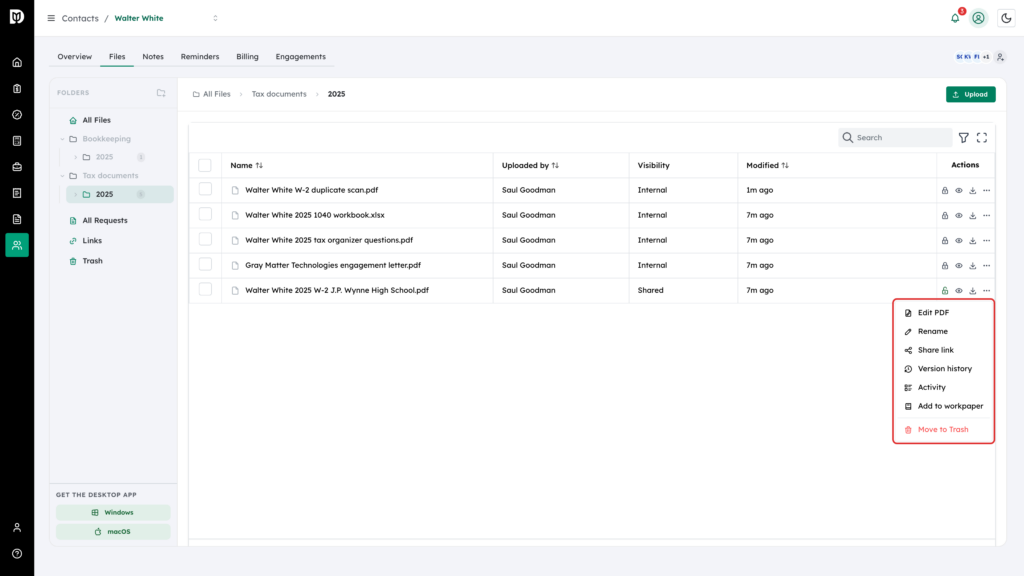Download Gray Matter Technologies engagement letter
The width and height of the screenshot is (1024, 576).
click(972, 266)
